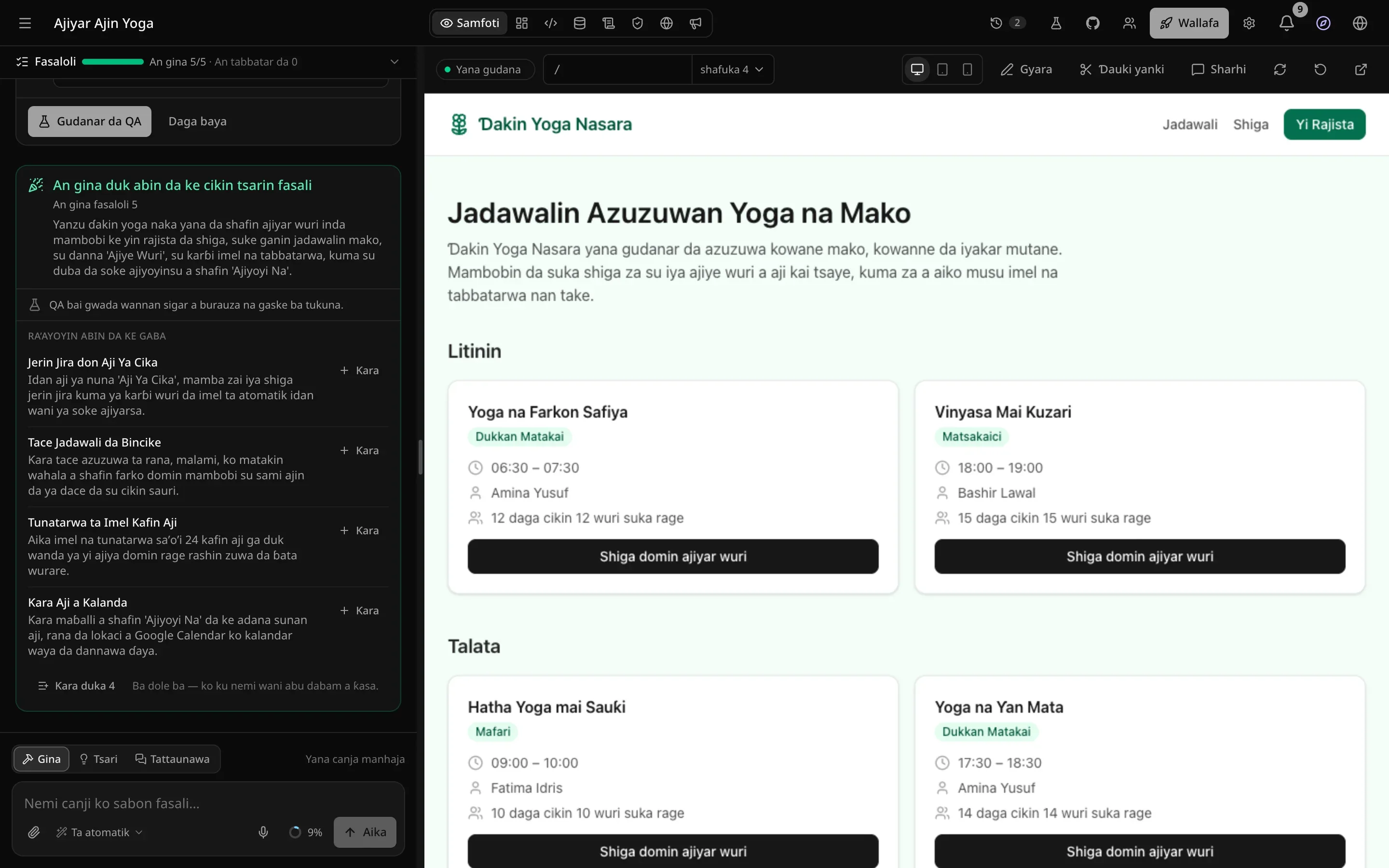Activate the microphone voice input icon
The height and width of the screenshot is (868, 1389).
tap(263, 832)
